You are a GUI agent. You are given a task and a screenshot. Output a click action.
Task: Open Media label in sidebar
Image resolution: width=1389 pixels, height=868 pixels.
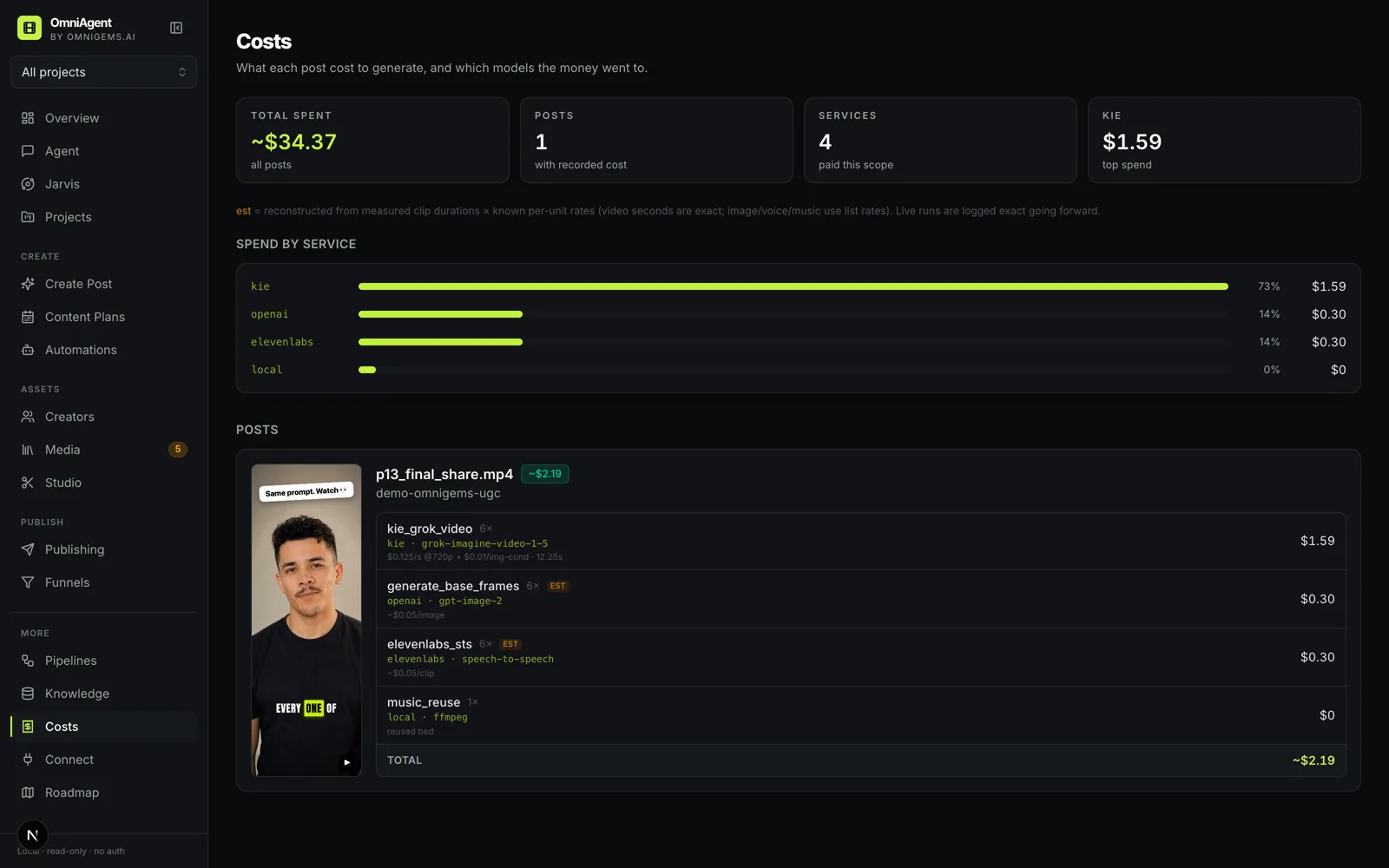[x=63, y=450]
